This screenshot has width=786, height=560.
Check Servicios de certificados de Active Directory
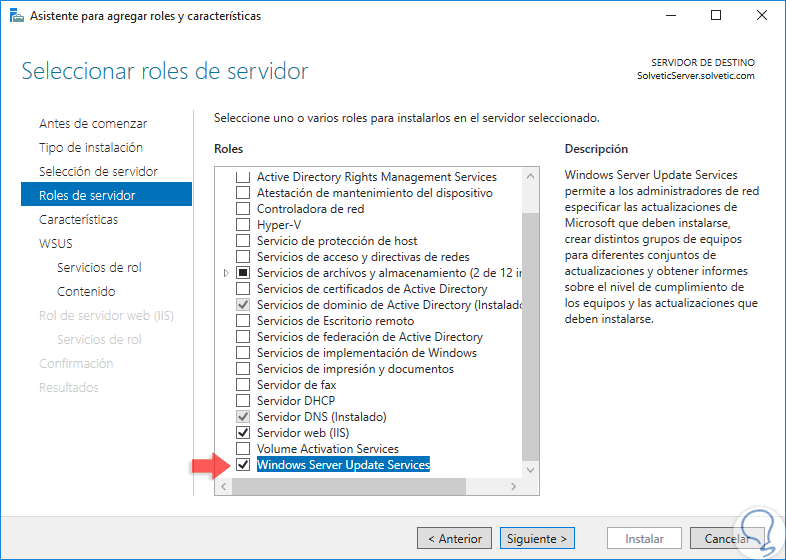pyautogui.click(x=243, y=289)
